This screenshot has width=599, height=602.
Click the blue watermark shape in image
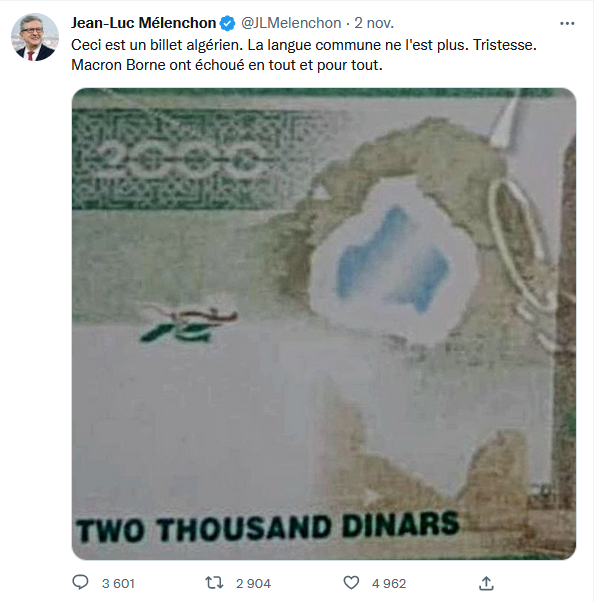(x=393, y=258)
